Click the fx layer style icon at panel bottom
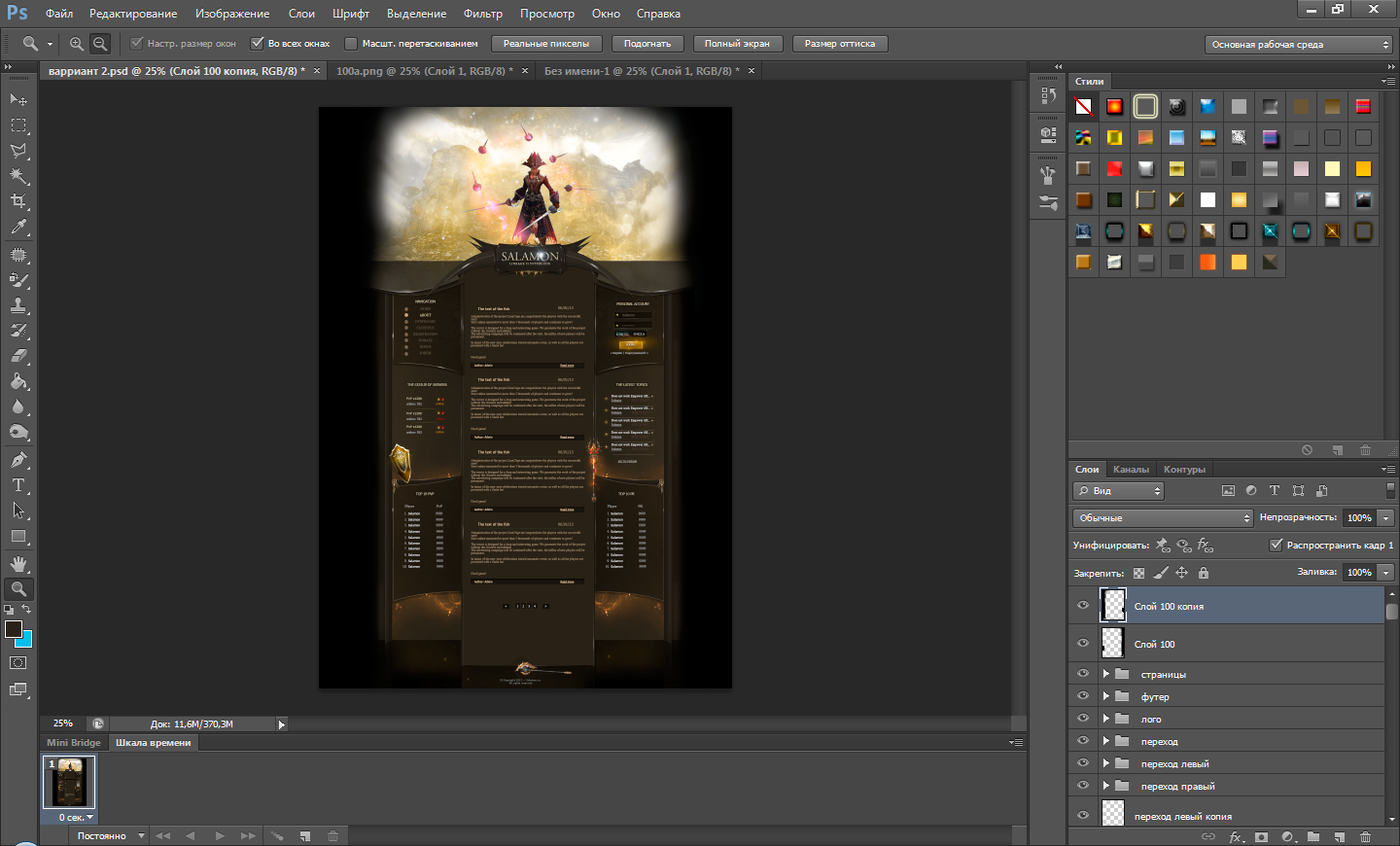 [1236, 836]
